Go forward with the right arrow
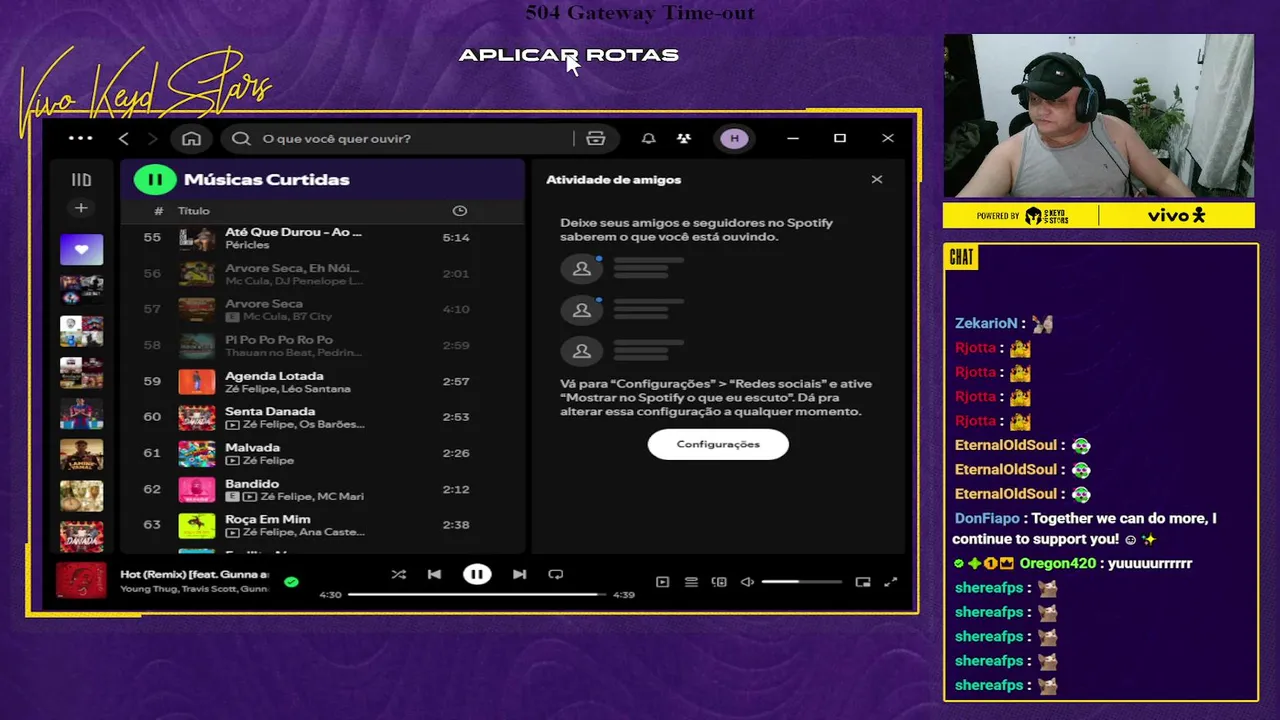The image size is (1280, 720). coord(152,139)
